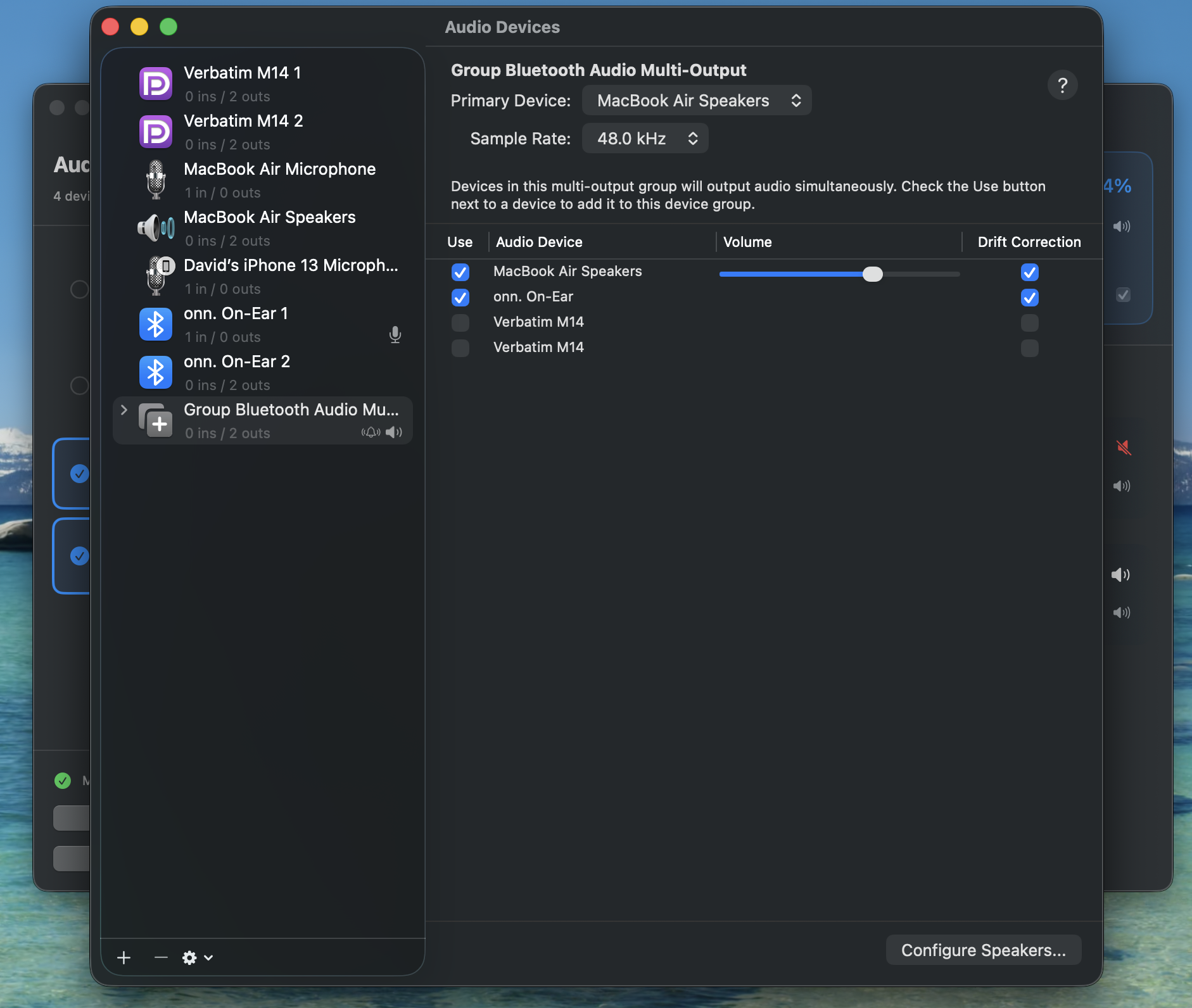The width and height of the screenshot is (1192, 1008).
Task: Click the onn. On-Ear 1 Bluetooth icon
Action: 155,324
